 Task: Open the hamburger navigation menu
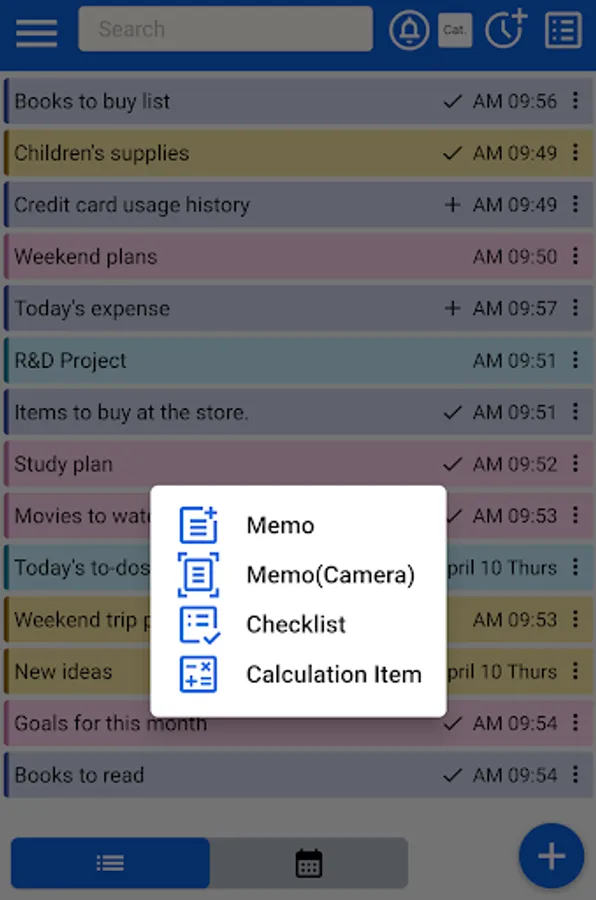pos(36,31)
